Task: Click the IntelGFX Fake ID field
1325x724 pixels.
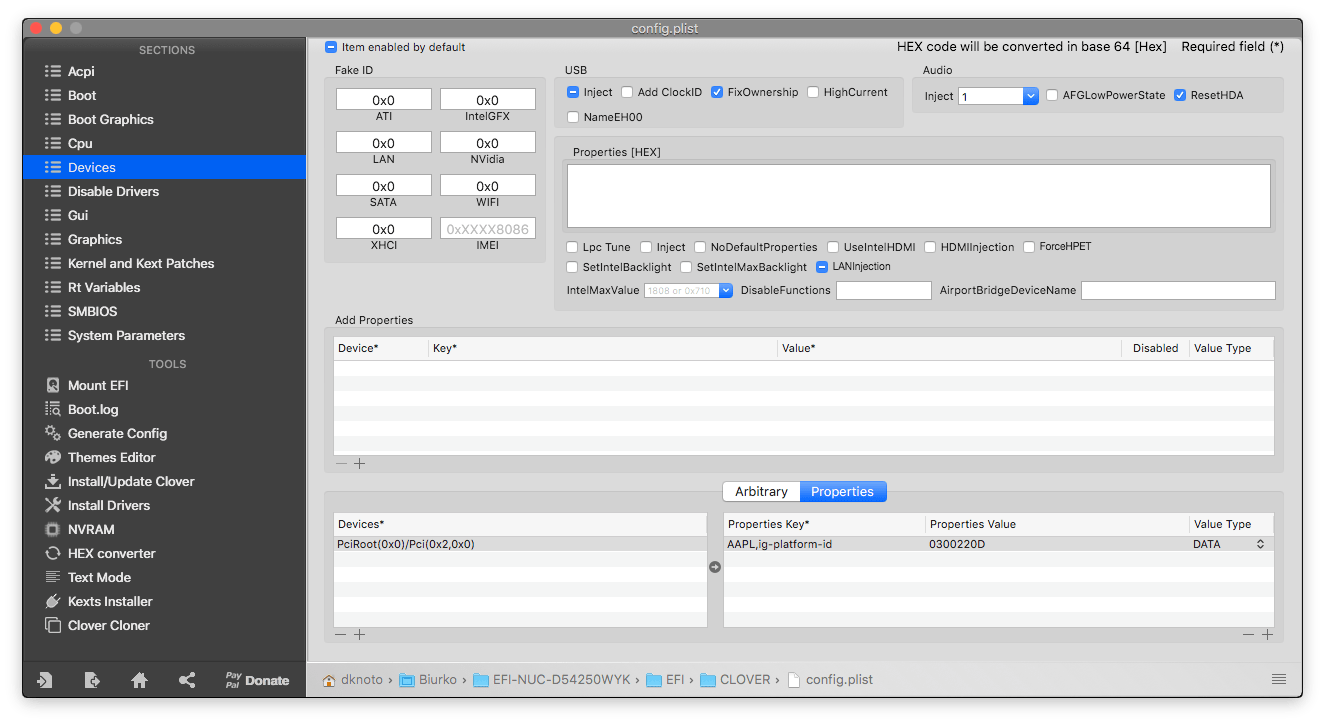Action: coord(488,100)
